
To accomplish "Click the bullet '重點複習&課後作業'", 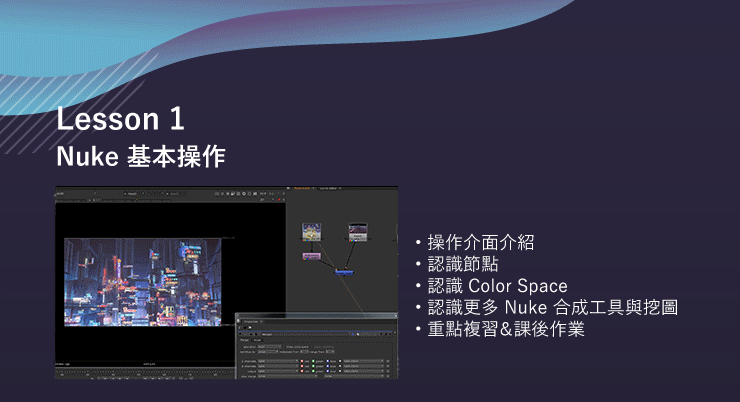I will click(506, 329).
